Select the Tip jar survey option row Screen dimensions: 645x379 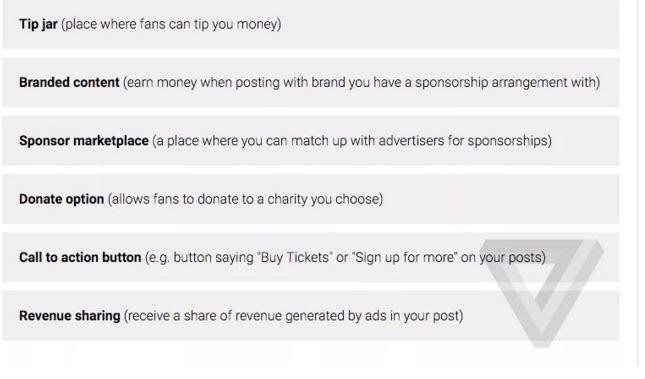(311, 24)
